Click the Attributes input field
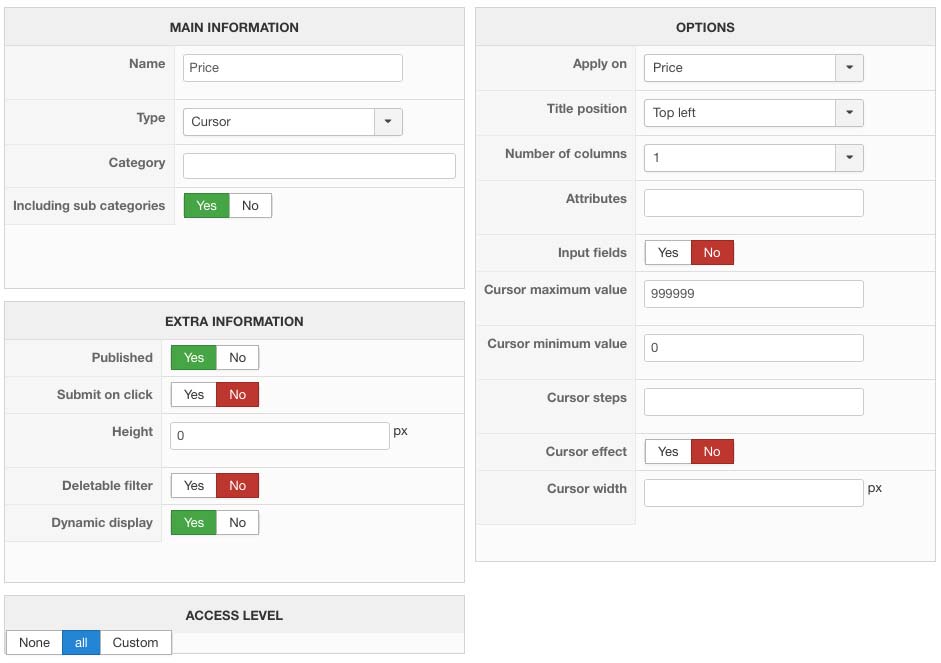This screenshot has width=941, height=663. [x=753, y=203]
